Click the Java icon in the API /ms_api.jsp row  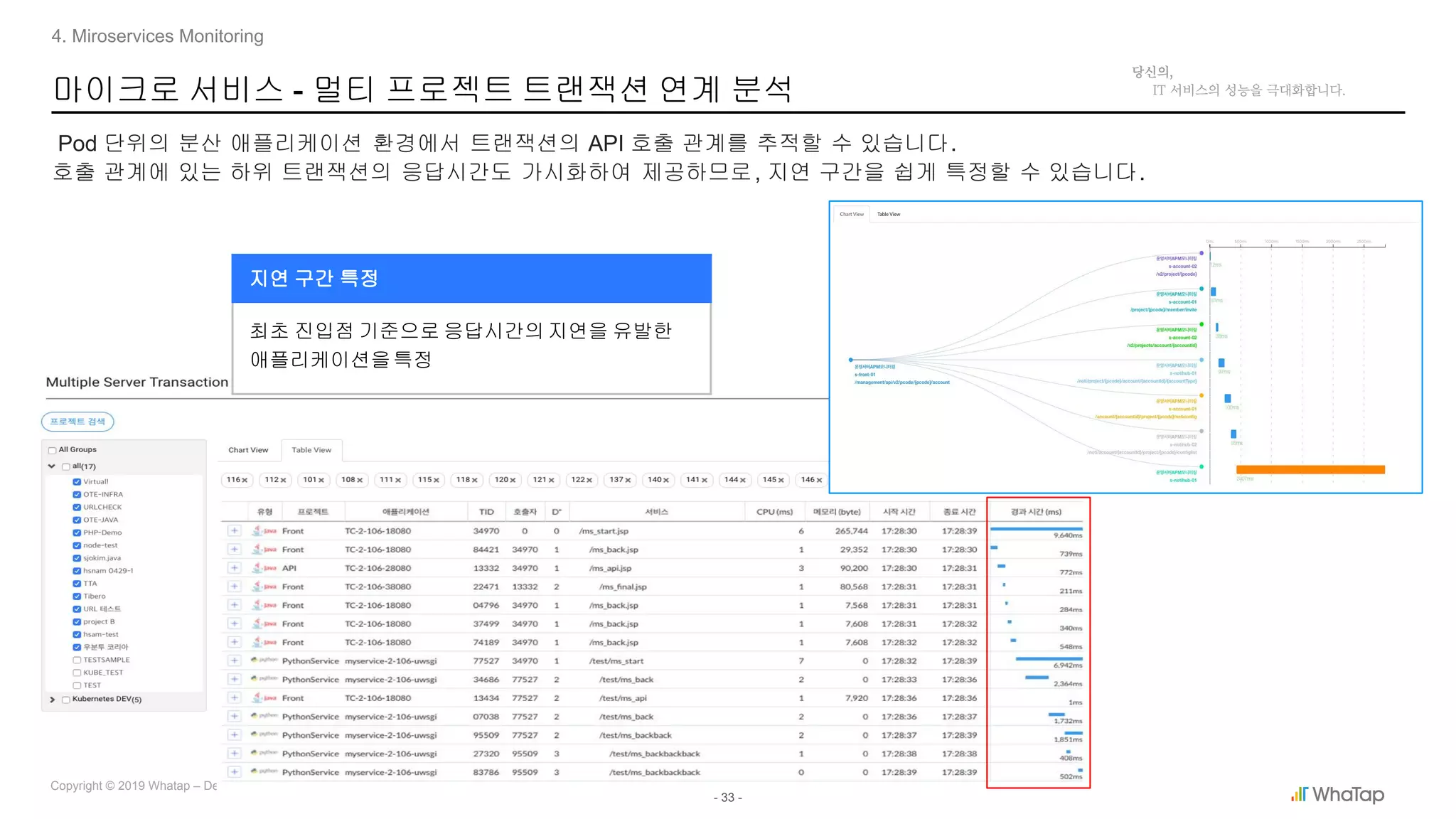[x=264, y=567]
